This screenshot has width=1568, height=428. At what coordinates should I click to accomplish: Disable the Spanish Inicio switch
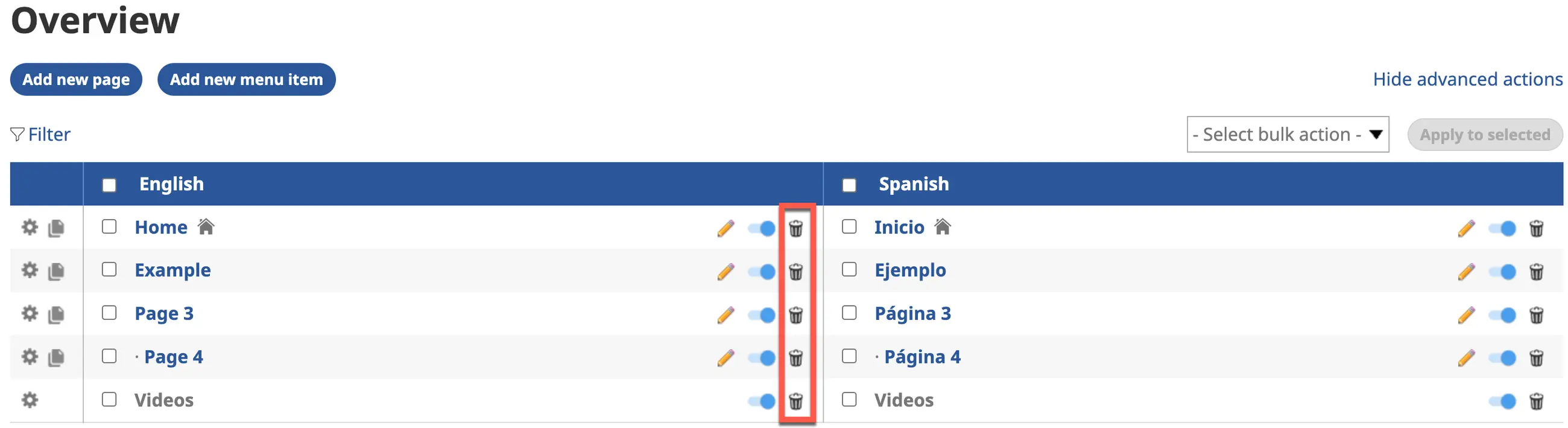coord(1502,228)
